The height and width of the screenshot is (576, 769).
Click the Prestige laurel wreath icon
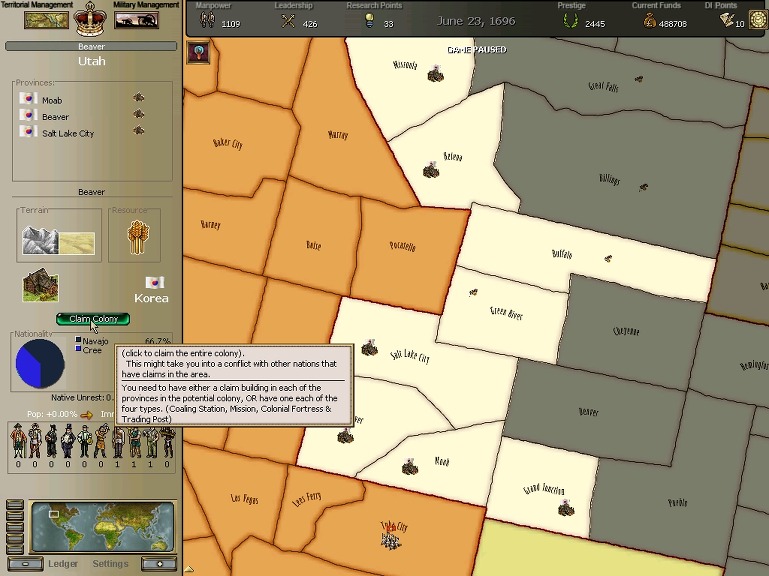click(x=570, y=21)
